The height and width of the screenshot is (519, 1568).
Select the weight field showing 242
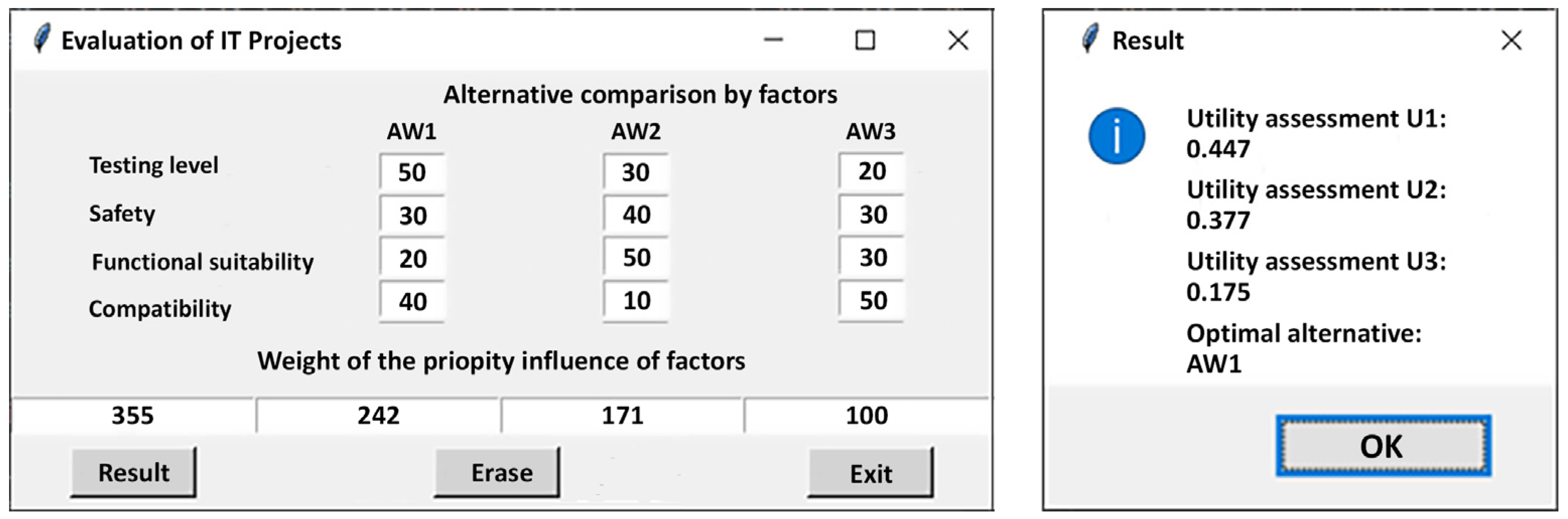[x=378, y=415]
